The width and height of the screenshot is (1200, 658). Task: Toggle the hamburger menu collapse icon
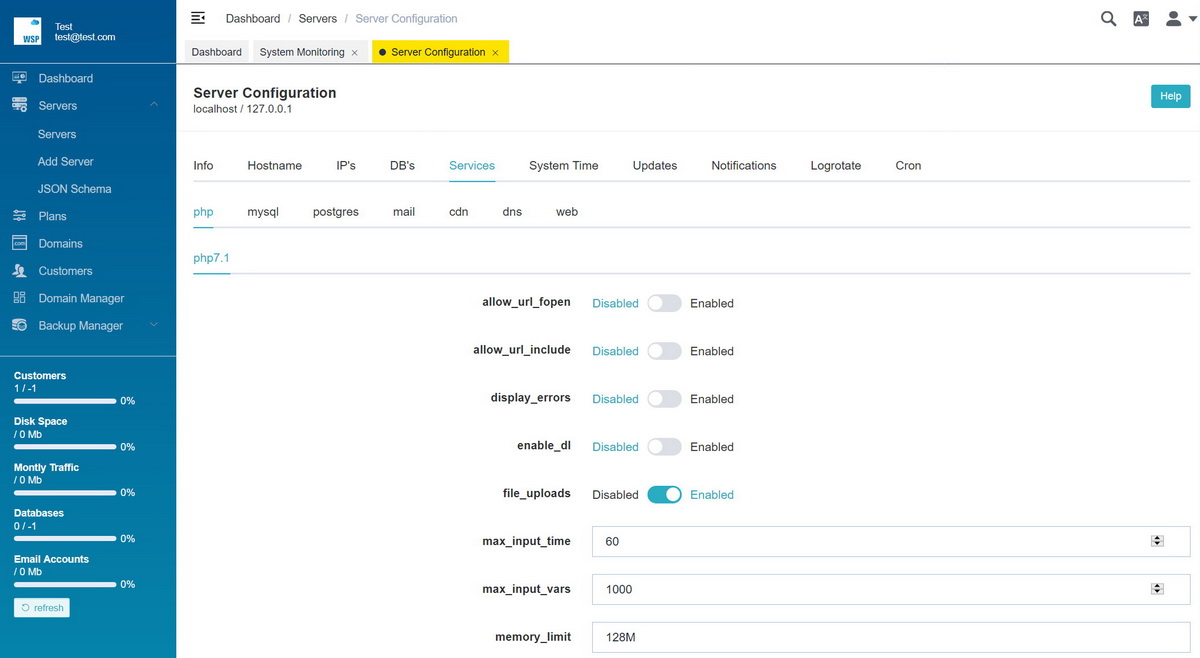coord(198,18)
